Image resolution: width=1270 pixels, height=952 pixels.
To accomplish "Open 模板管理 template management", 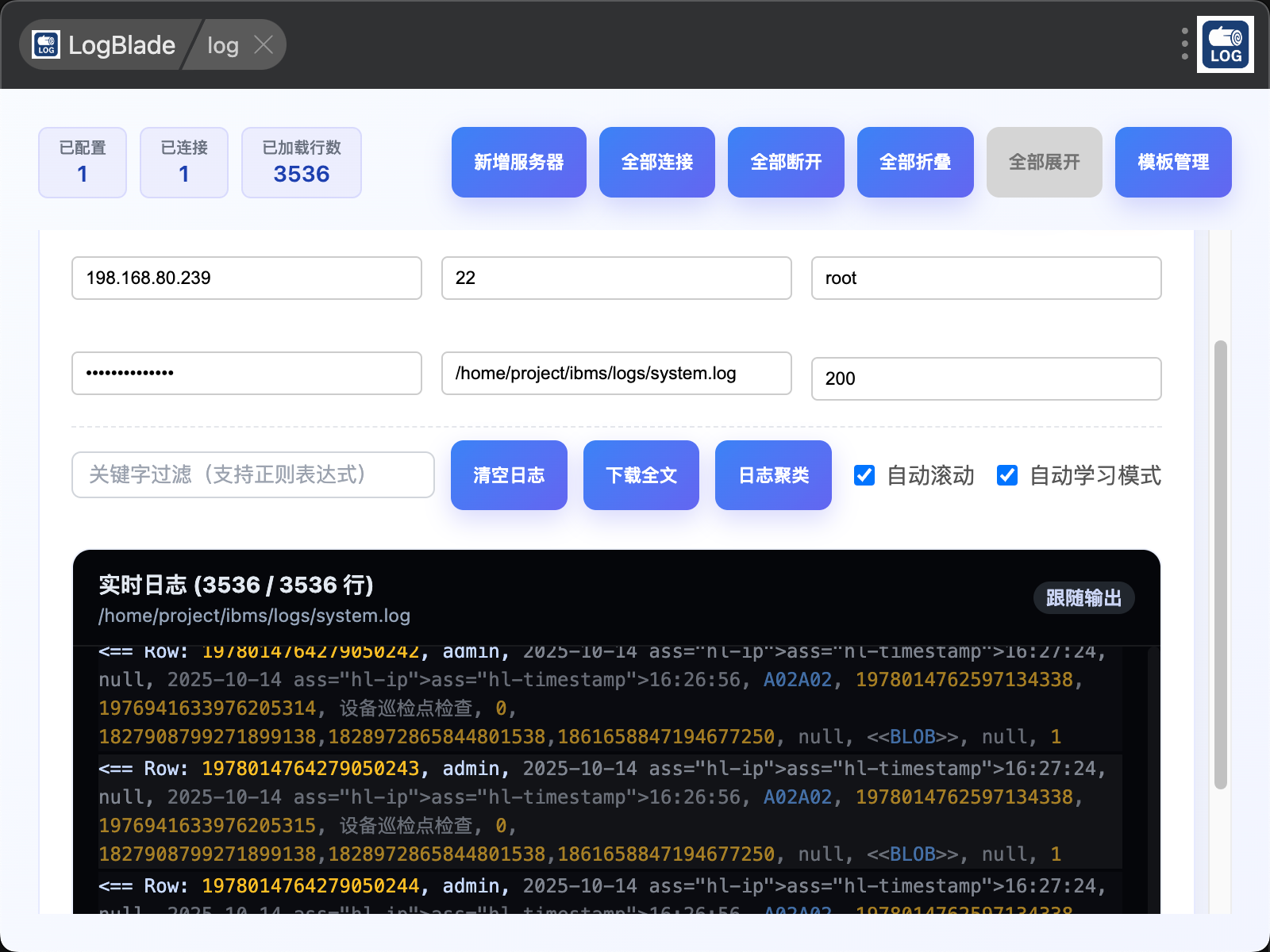I will click(x=1173, y=162).
